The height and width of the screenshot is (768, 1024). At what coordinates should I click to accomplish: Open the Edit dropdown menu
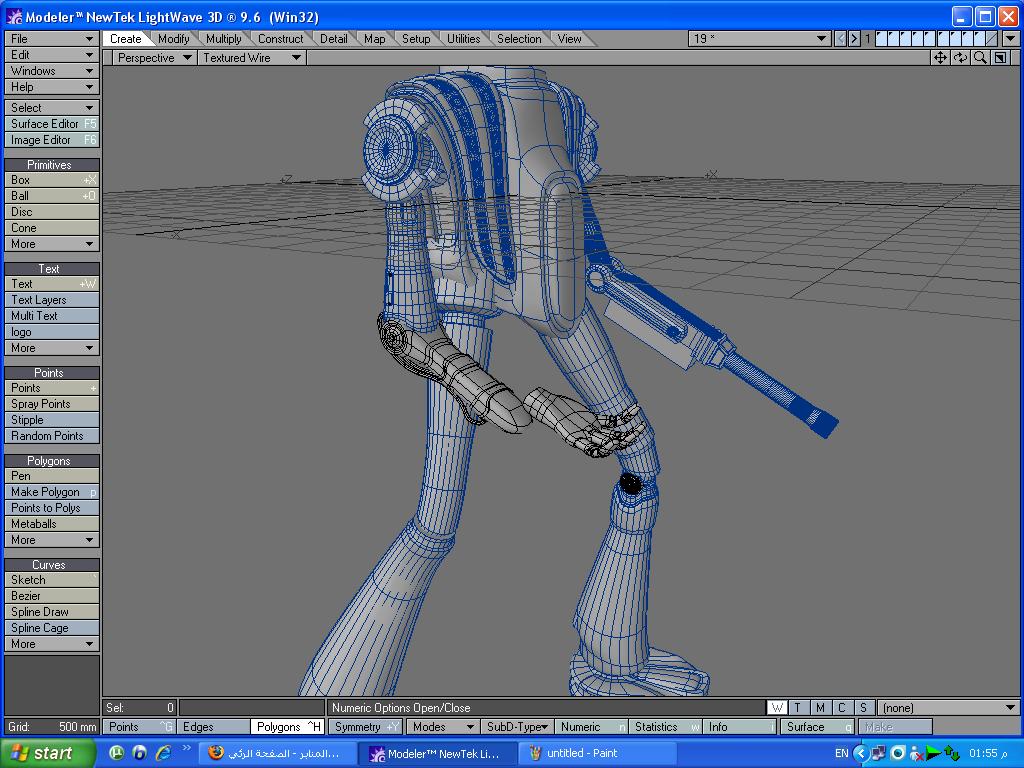tap(52, 55)
